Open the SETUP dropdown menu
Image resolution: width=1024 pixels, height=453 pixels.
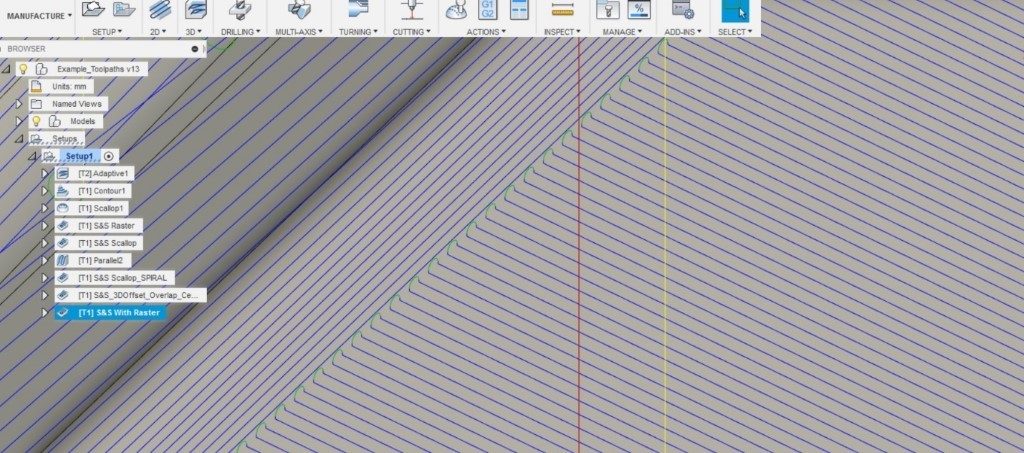[107, 31]
